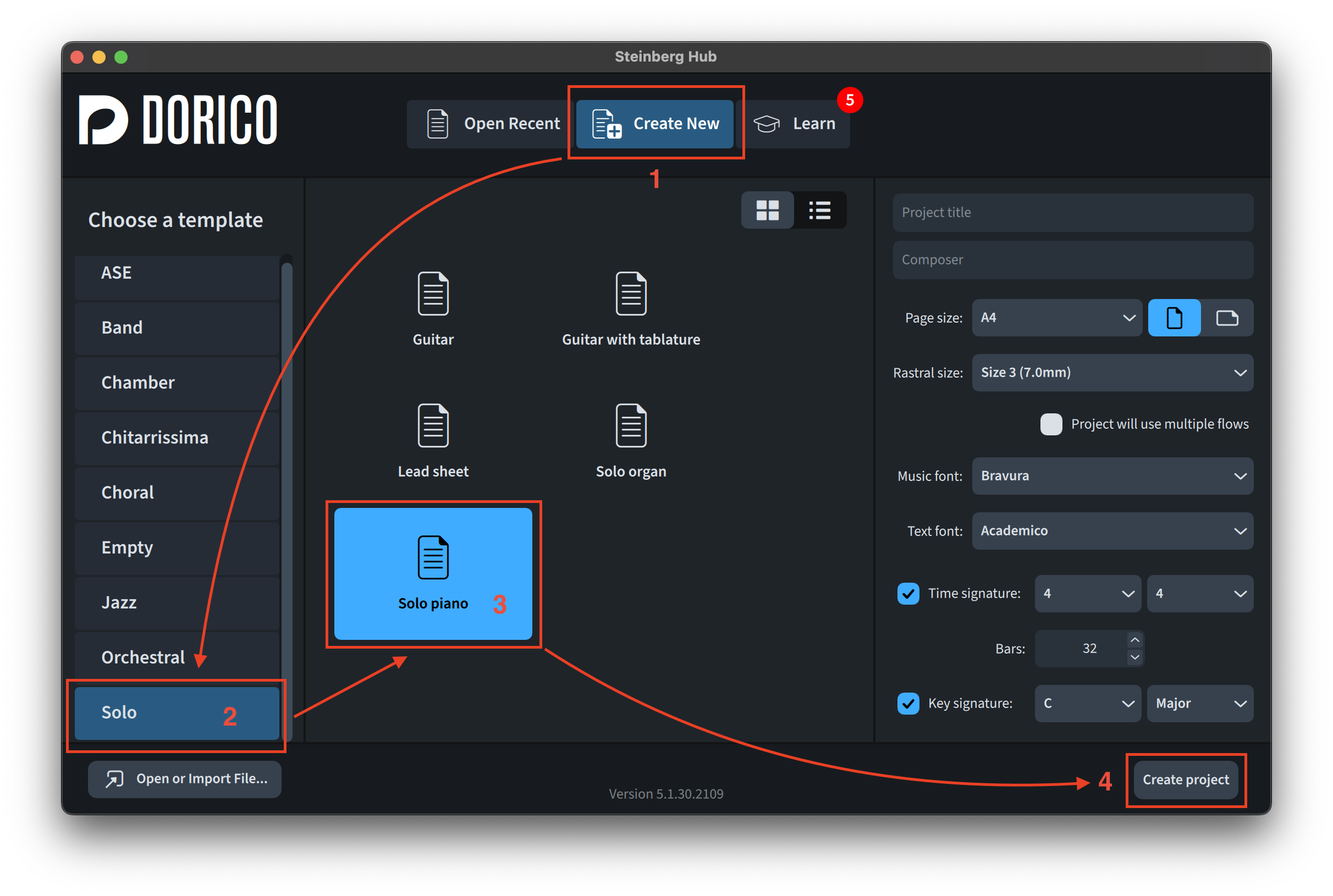Screen dimensions: 1333x896
Task: Uncheck the Time signature checkbox
Action: [908, 593]
